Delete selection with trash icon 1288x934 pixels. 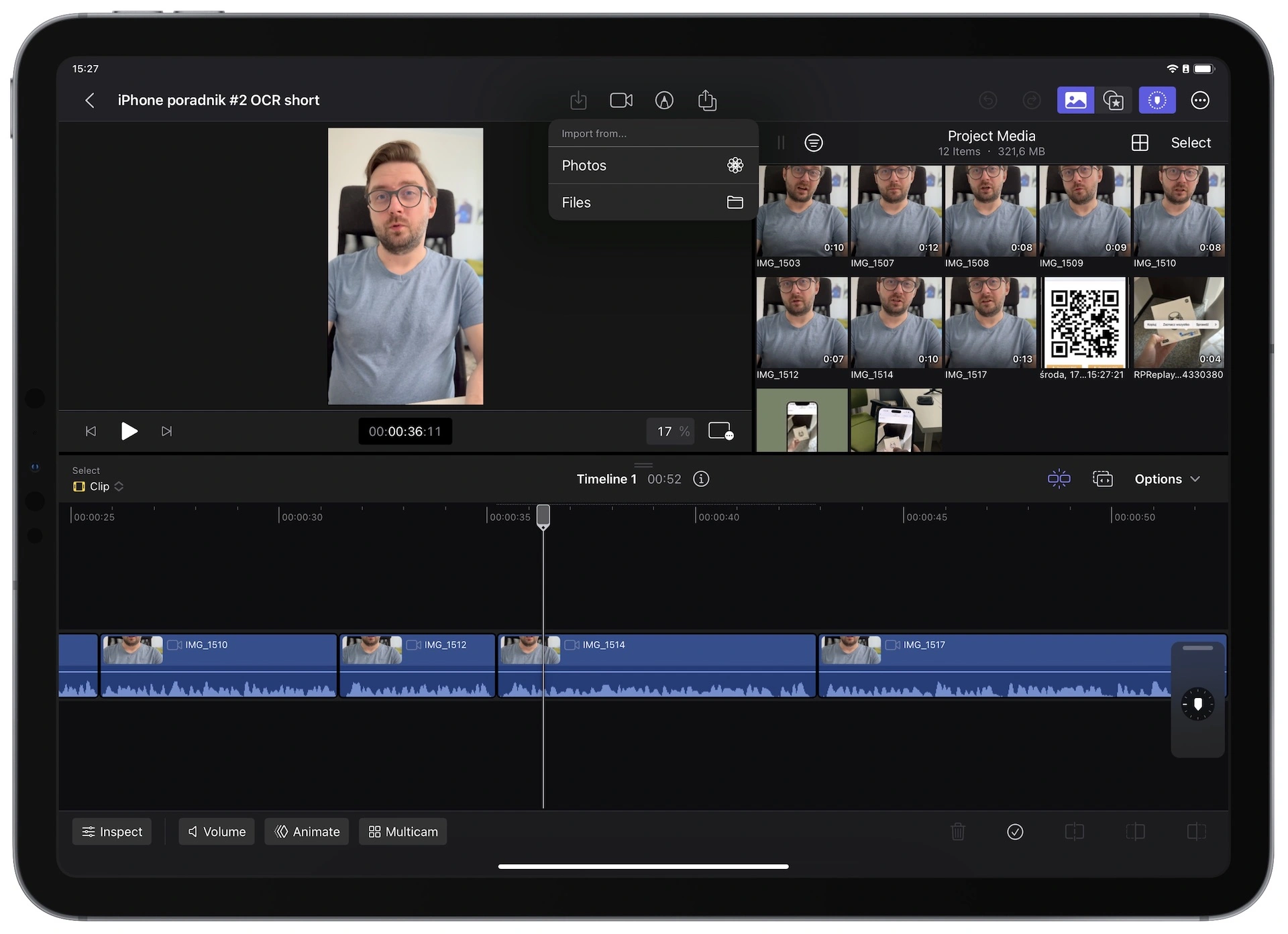click(958, 832)
